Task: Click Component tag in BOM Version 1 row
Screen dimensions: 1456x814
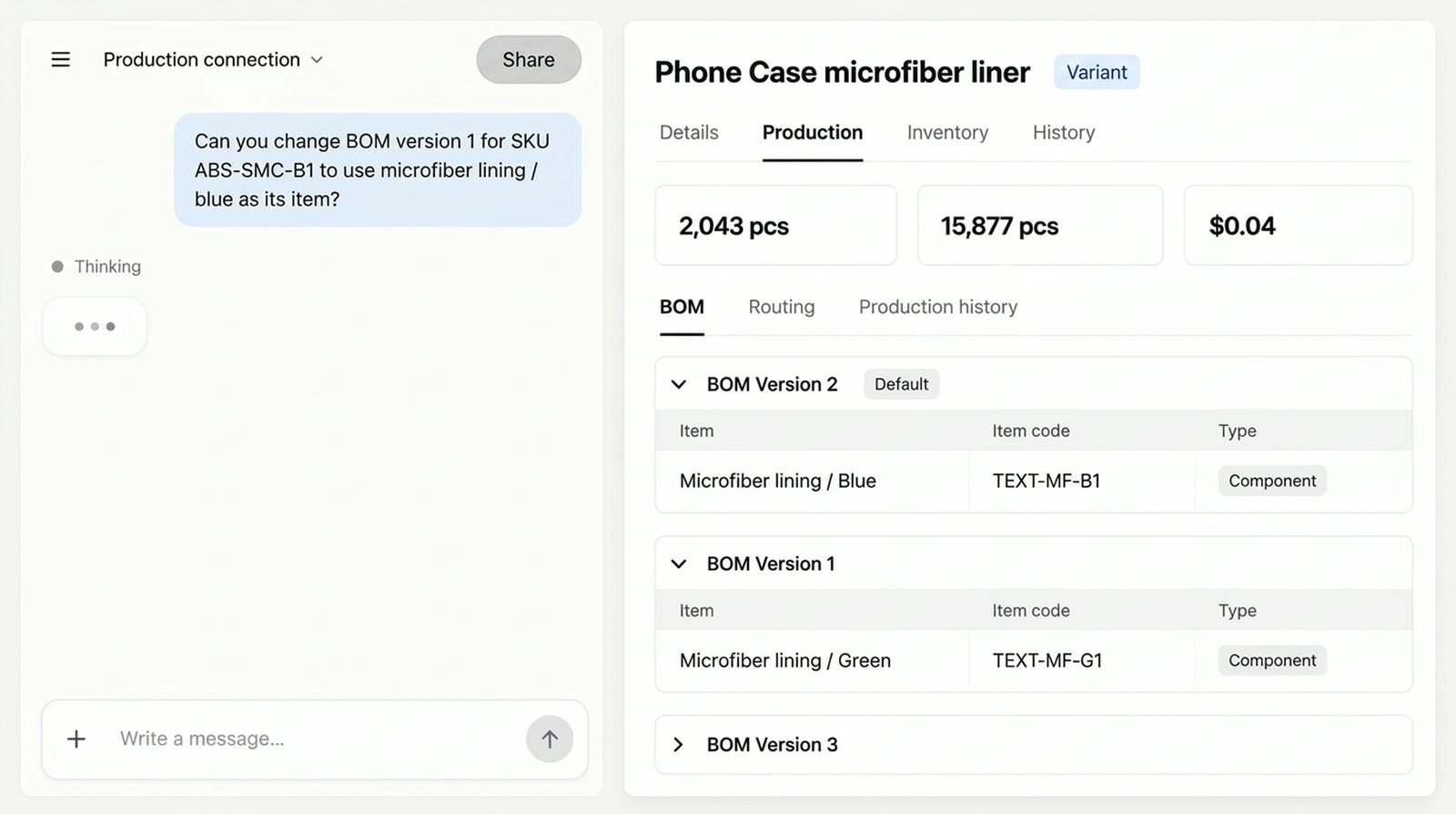Action: pyautogui.click(x=1272, y=660)
